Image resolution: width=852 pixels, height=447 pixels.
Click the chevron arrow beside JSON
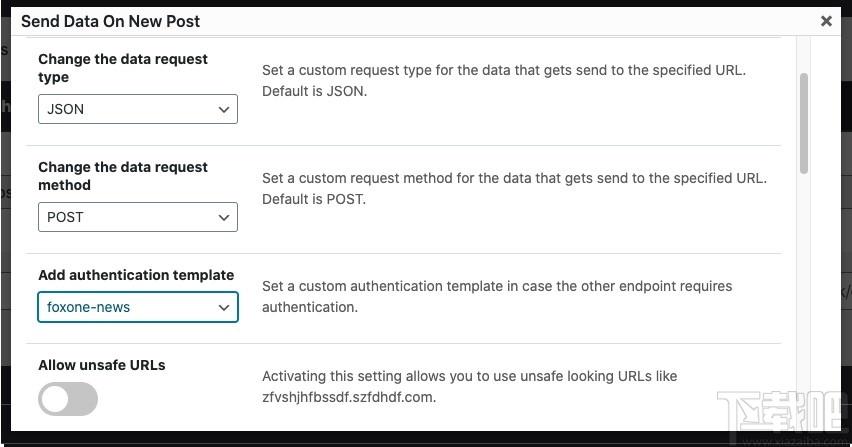coord(223,110)
